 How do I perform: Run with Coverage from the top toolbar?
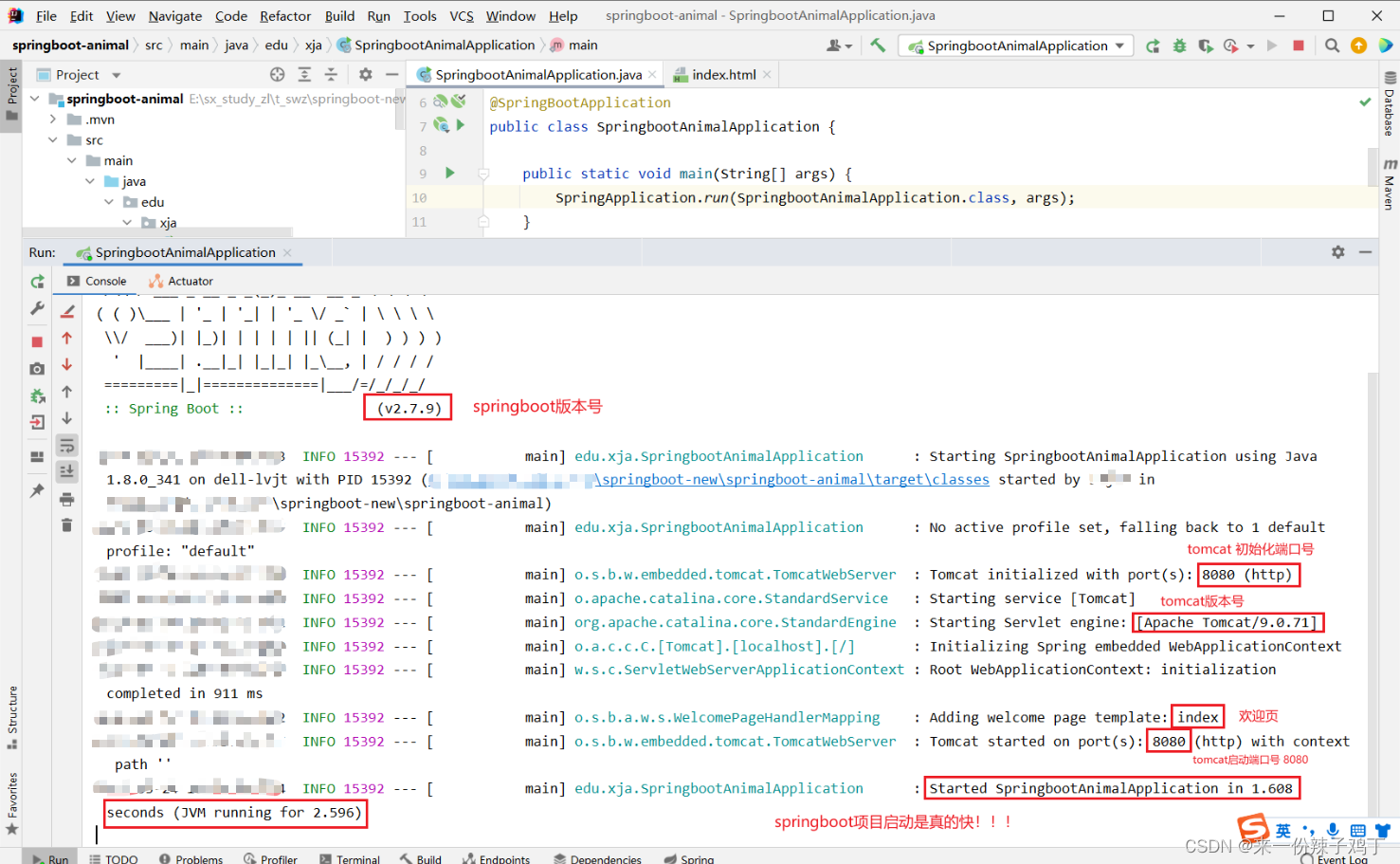tap(1205, 46)
